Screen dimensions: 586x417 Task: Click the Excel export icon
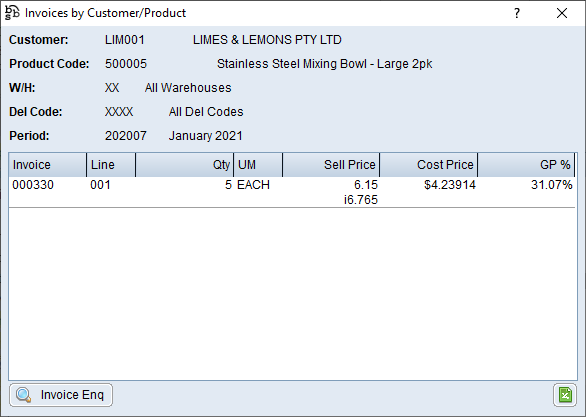tap(565, 395)
